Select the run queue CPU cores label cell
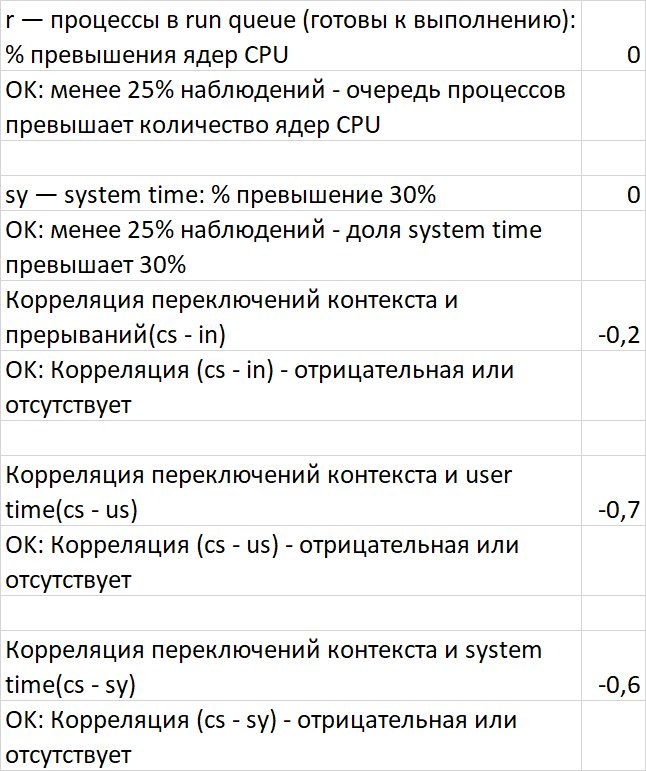 tap(290, 36)
